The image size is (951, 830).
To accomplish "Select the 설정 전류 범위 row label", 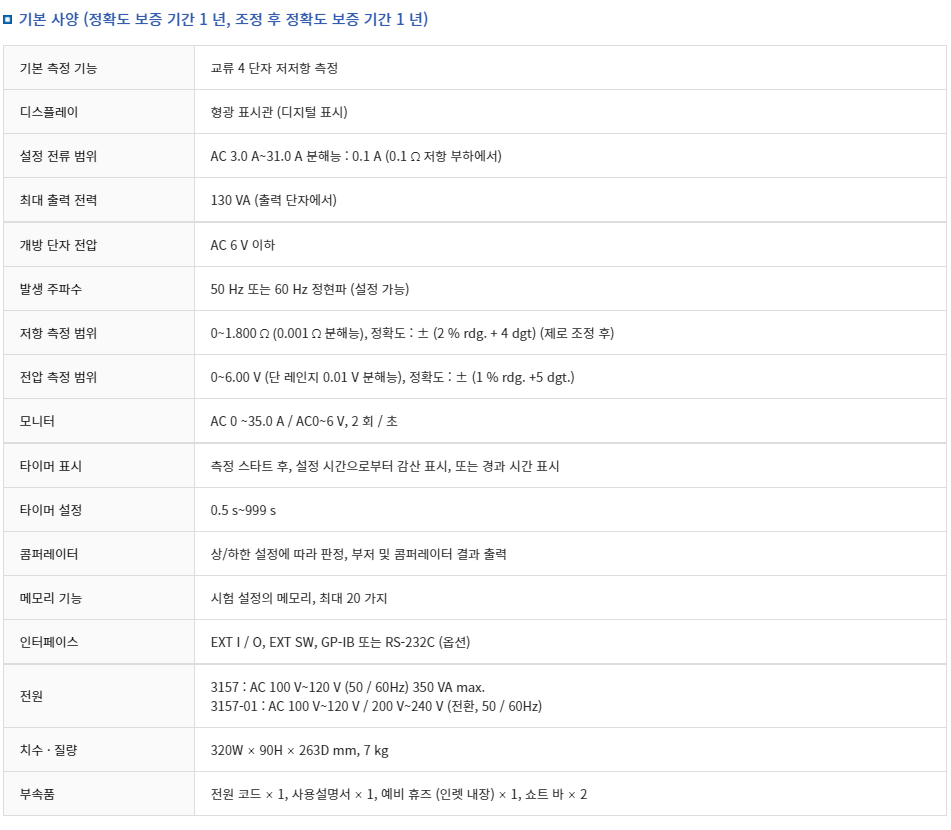I will point(58,156).
